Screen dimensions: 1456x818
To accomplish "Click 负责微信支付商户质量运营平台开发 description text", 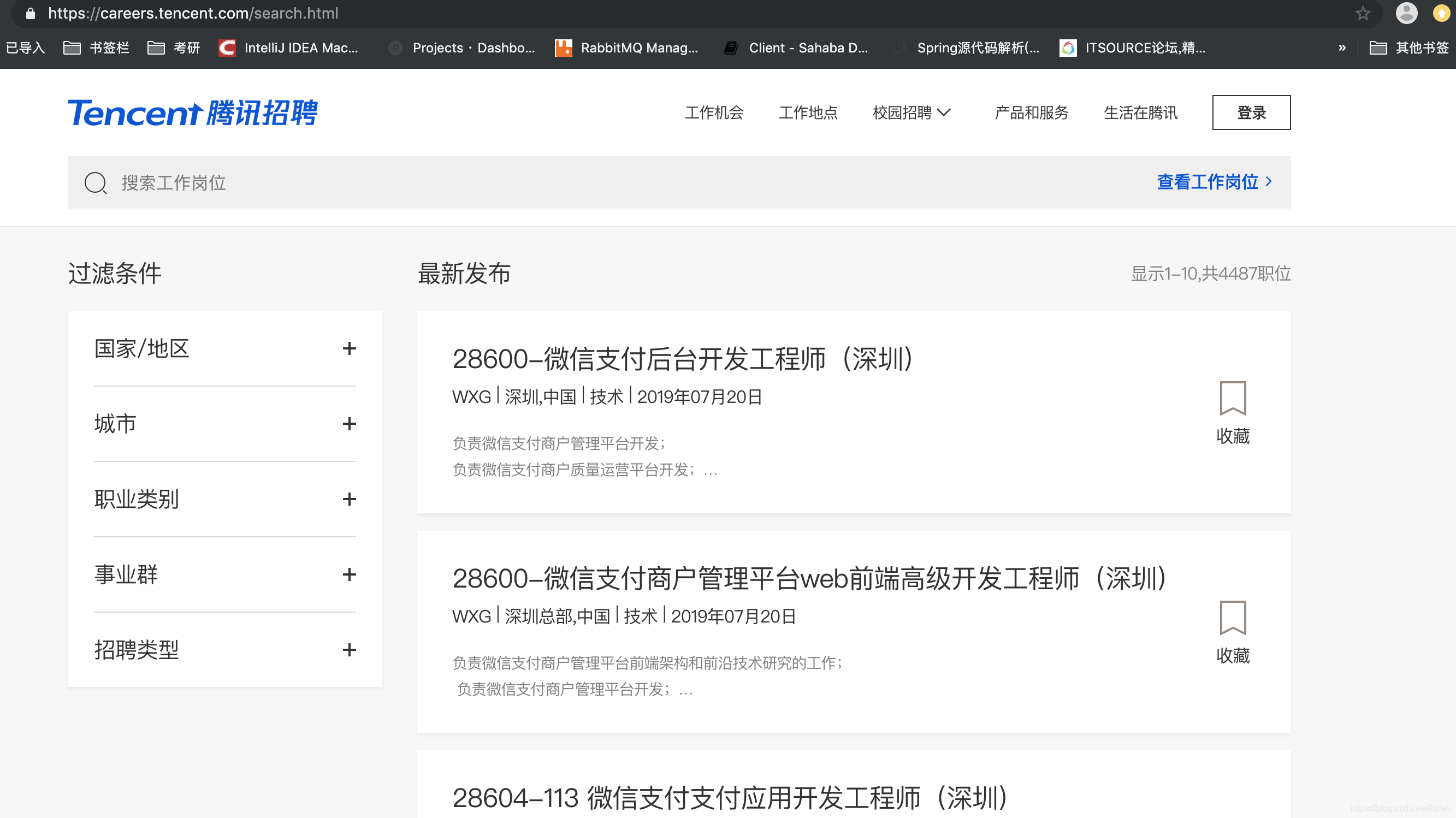I will (584, 470).
